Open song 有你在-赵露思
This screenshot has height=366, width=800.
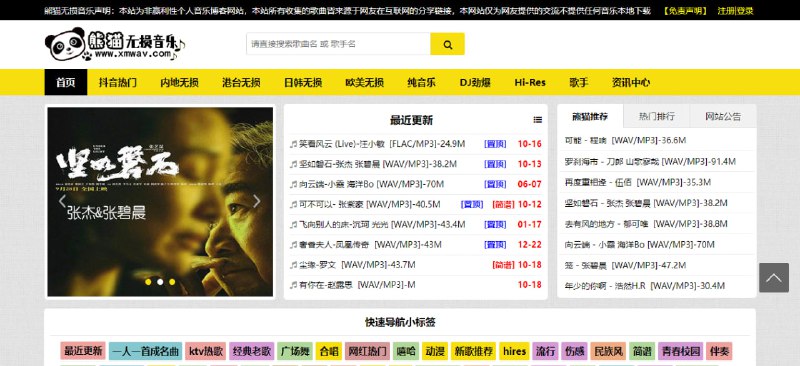[357, 285]
